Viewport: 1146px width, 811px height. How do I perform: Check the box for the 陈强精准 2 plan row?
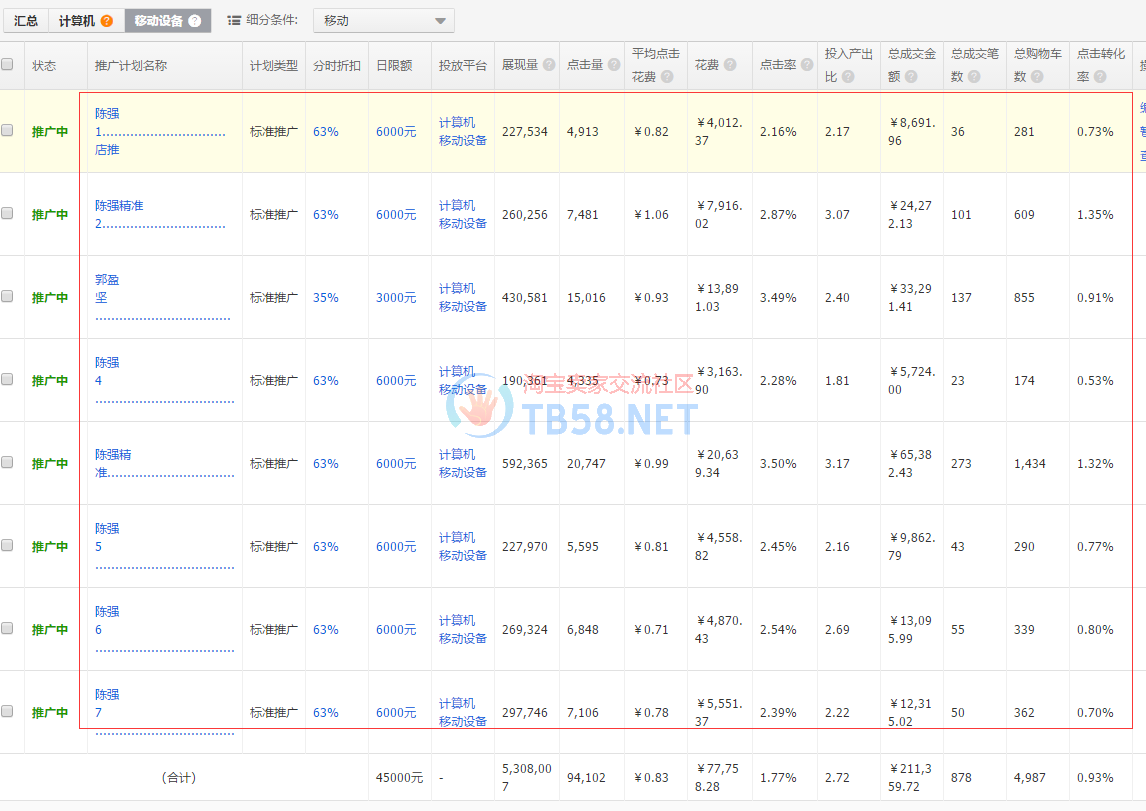pyautogui.click(x=8, y=214)
